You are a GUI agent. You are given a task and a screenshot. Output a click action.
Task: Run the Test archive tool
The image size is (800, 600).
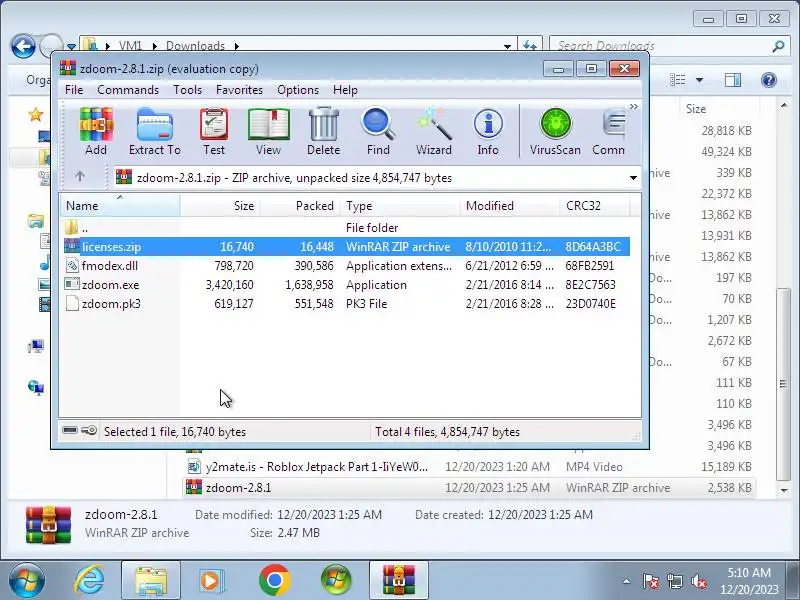(x=214, y=131)
